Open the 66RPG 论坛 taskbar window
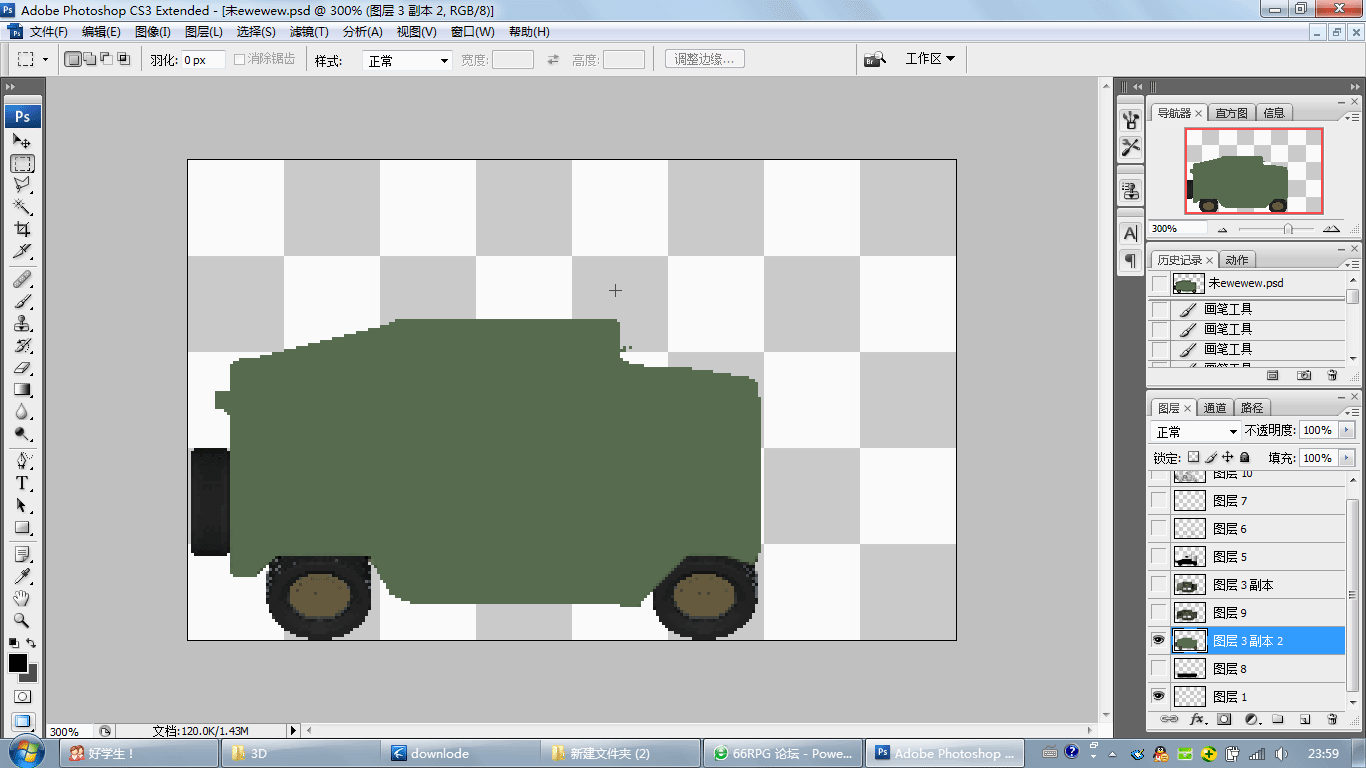Screen dimensions: 1366x768 tap(781, 753)
